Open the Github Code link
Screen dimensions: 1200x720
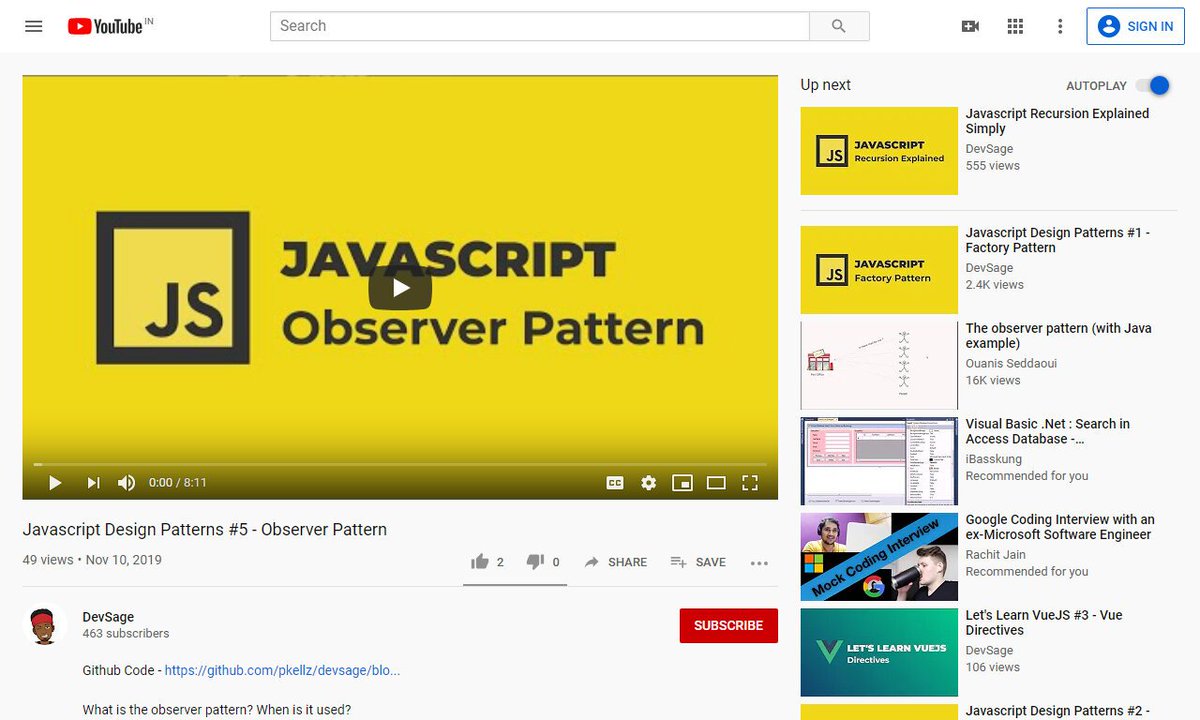point(282,670)
